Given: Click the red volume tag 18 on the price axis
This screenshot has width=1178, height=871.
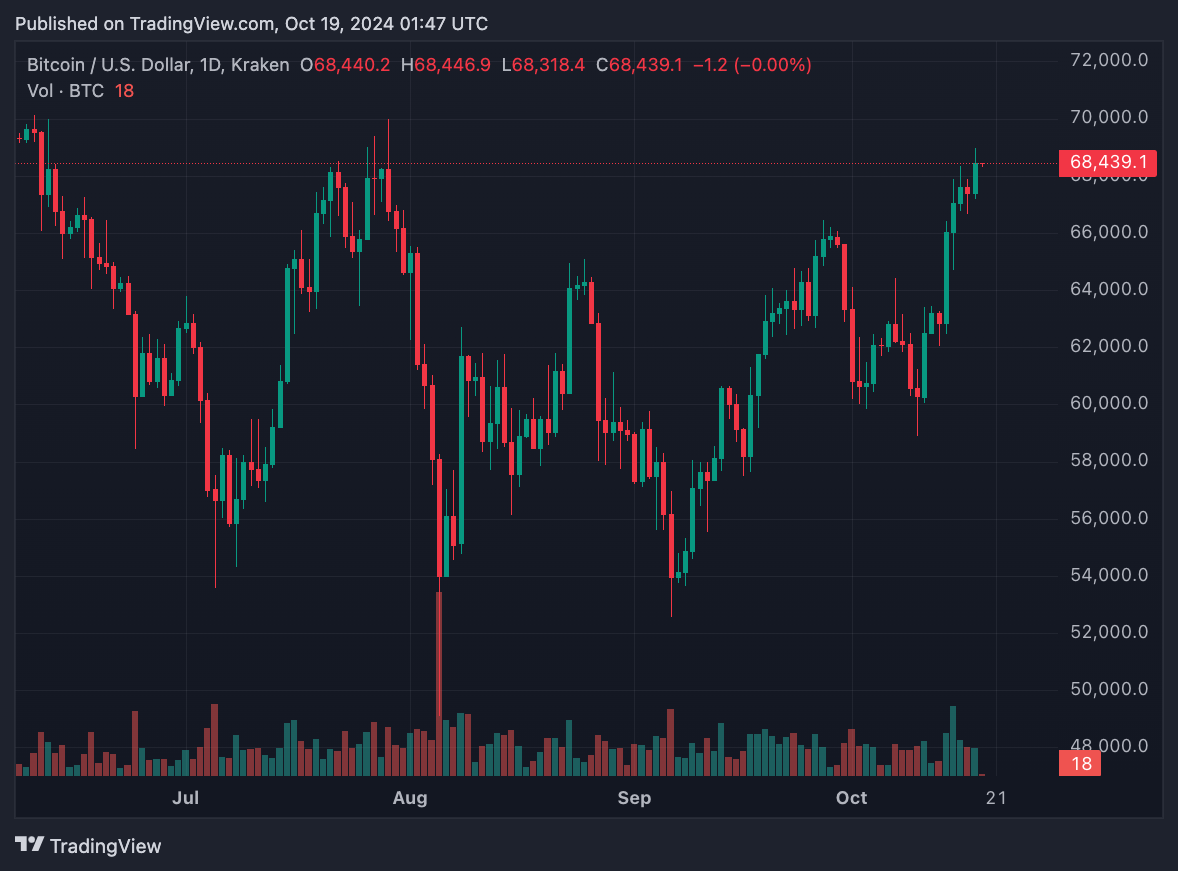Looking at the screenshot, I should pyautogui.click(x=1080, y=764).
